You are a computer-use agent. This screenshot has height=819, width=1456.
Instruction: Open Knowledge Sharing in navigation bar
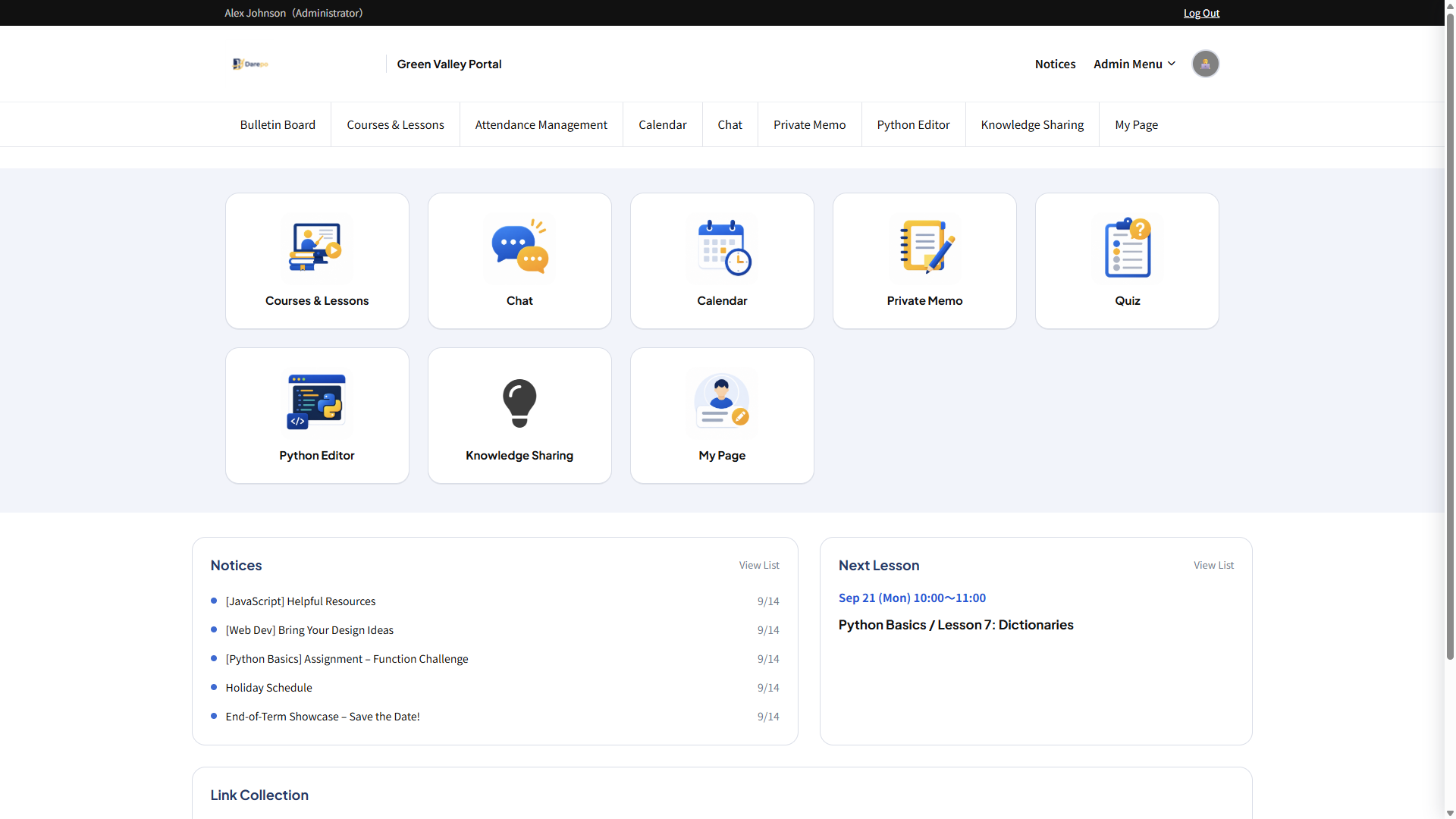1033,124
